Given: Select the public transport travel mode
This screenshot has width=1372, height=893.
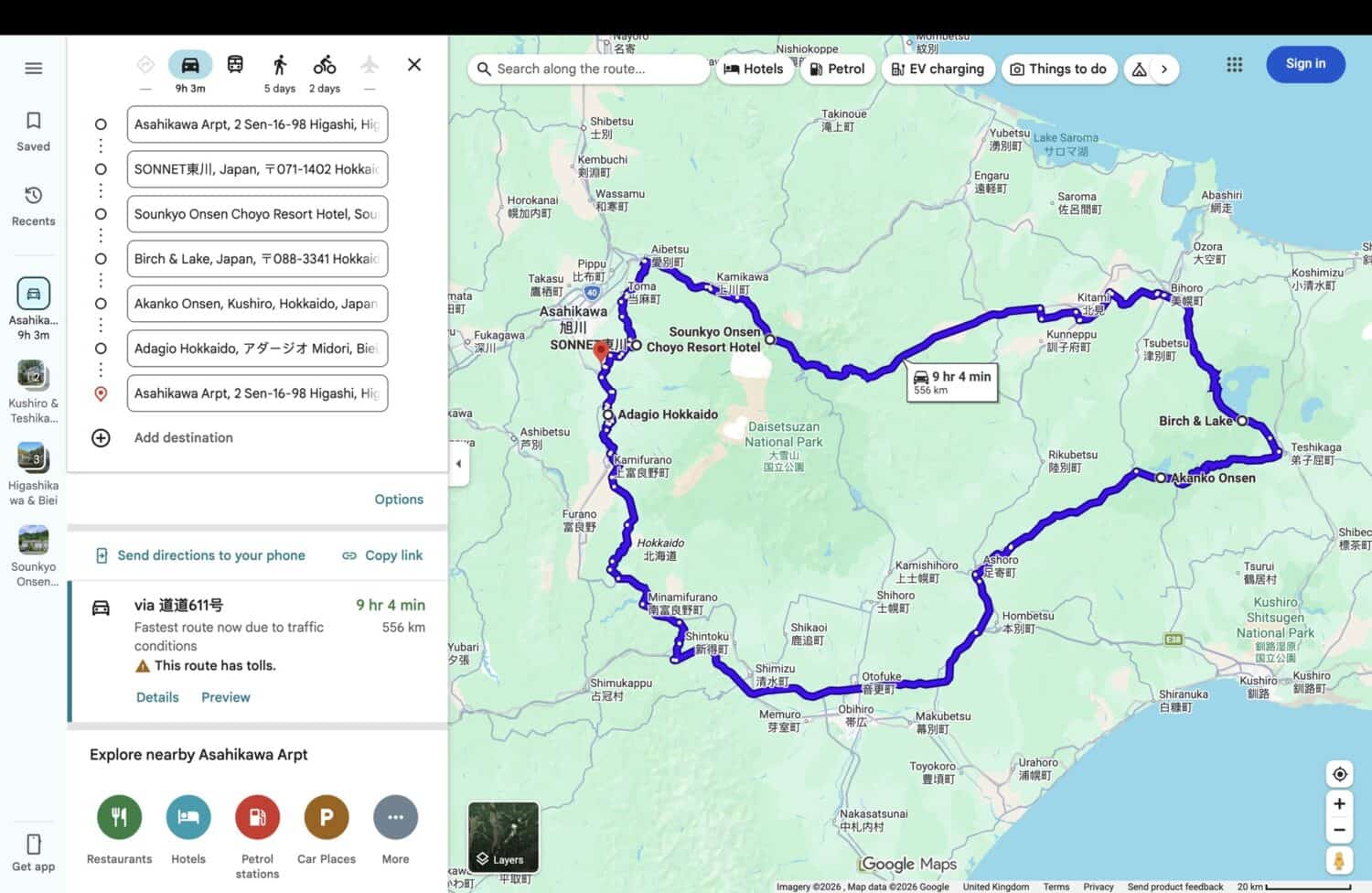Looking at the screenshot, I should (235, 65).
